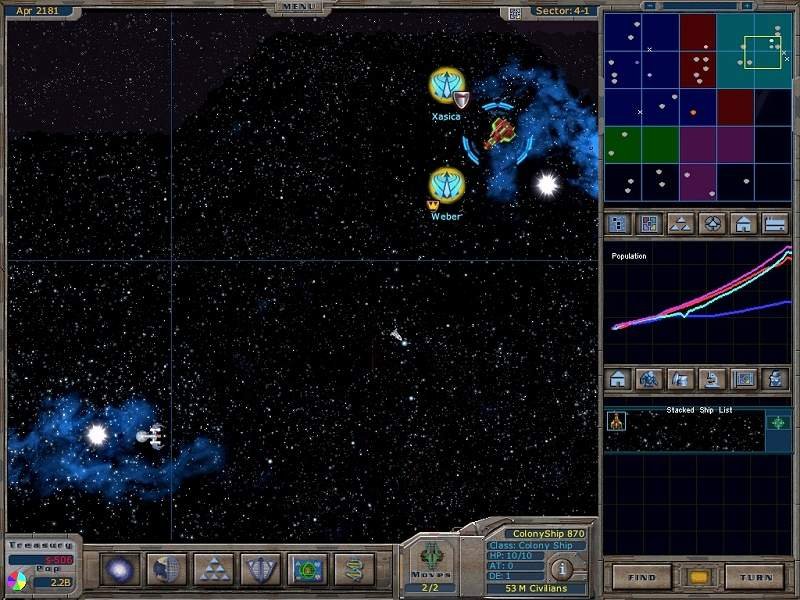Click the '53 M Civilians' label
800x600 pixels.
point(536,588)
